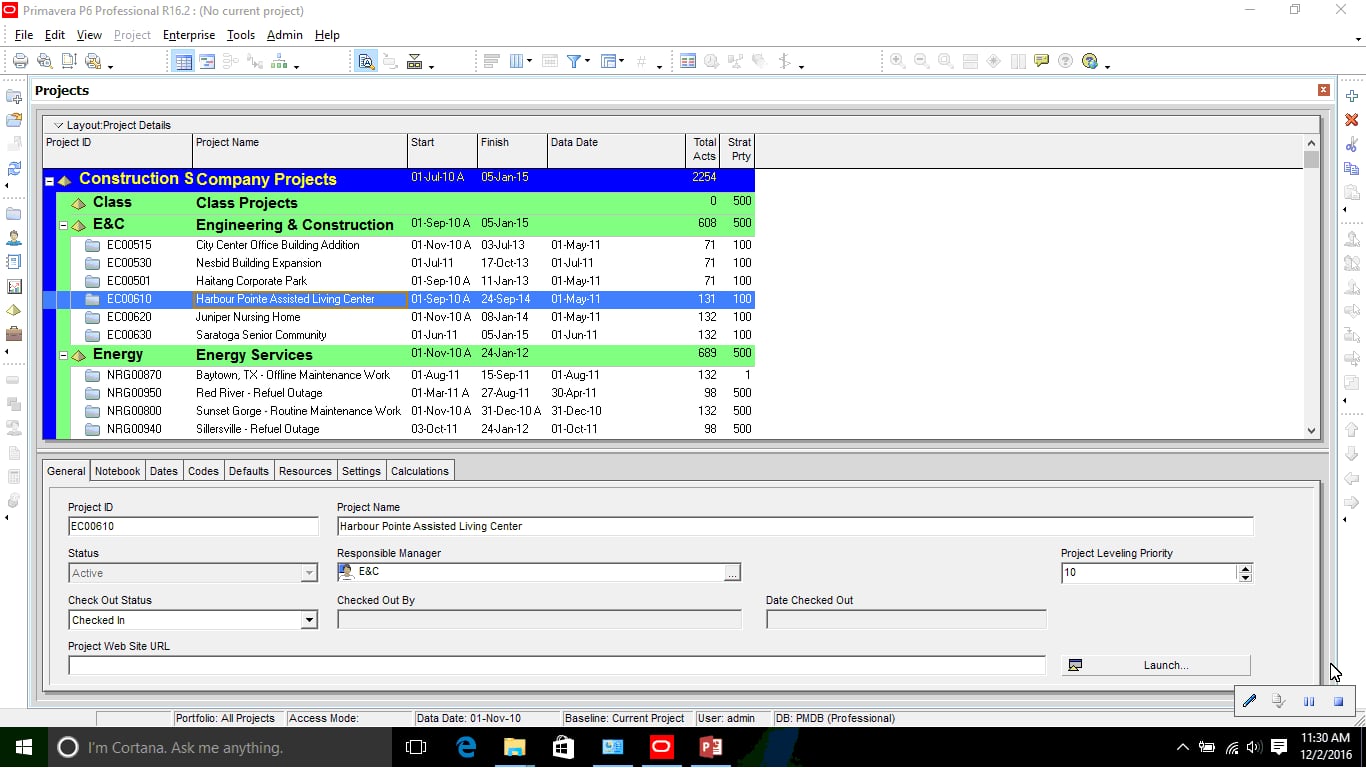Click the Copy icon on the right toolbar
Screen dimensions: 1366x768
[1352, 168]
